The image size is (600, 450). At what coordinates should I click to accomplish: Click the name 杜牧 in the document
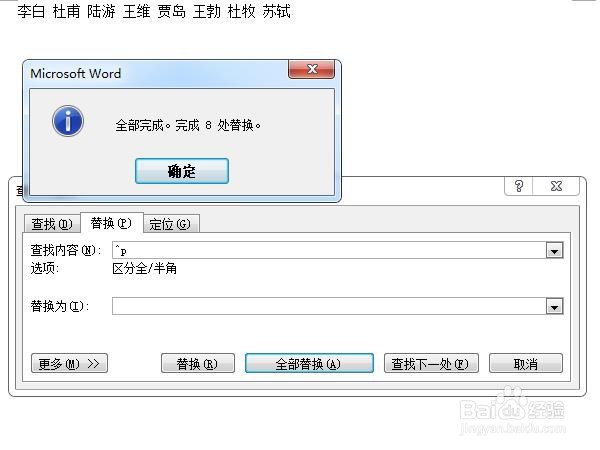point(241,11)
